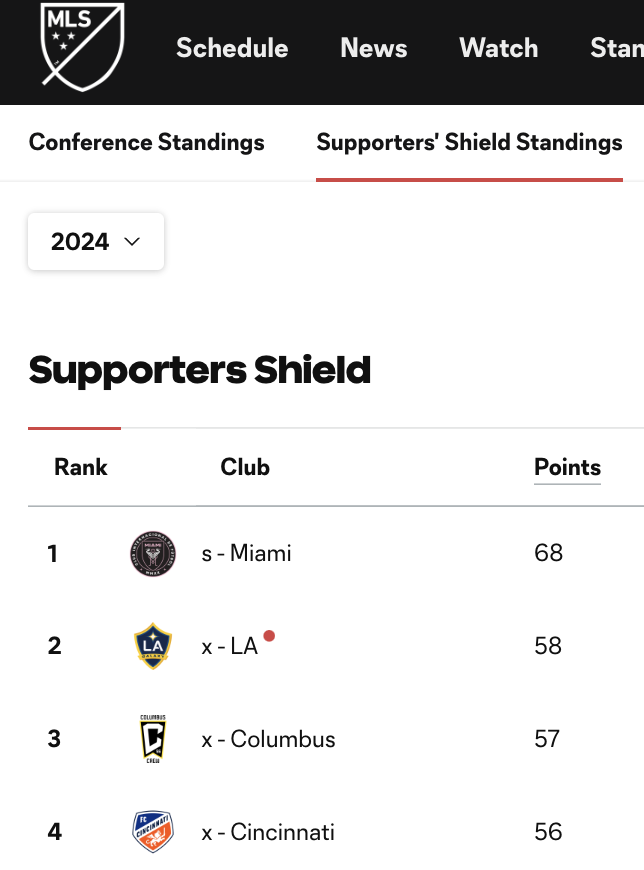
Task: Switch to Conference Standings tab
Action: coord(147,142)
